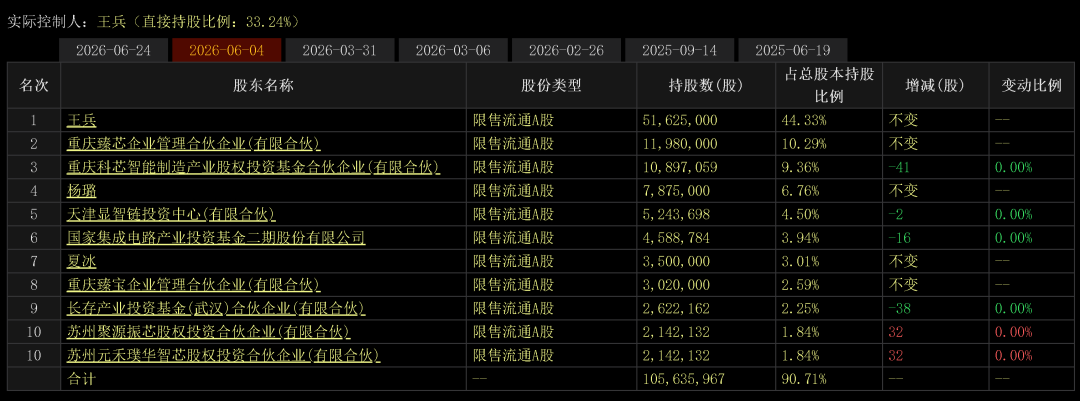View the 2025-09-14 date tab
1080x401 pixels.
tap(679, 50)
